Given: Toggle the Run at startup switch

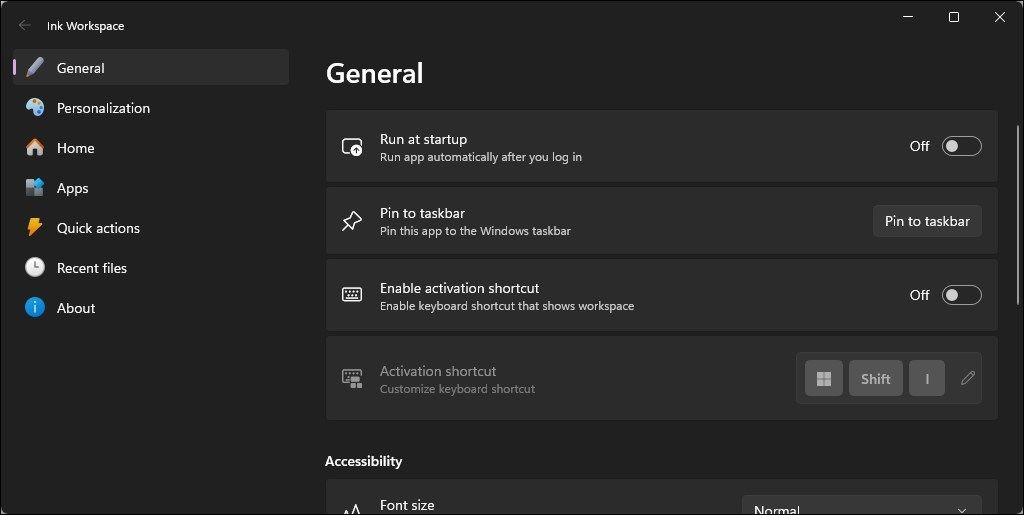Looking at the screenshot, I should point(961,146).
